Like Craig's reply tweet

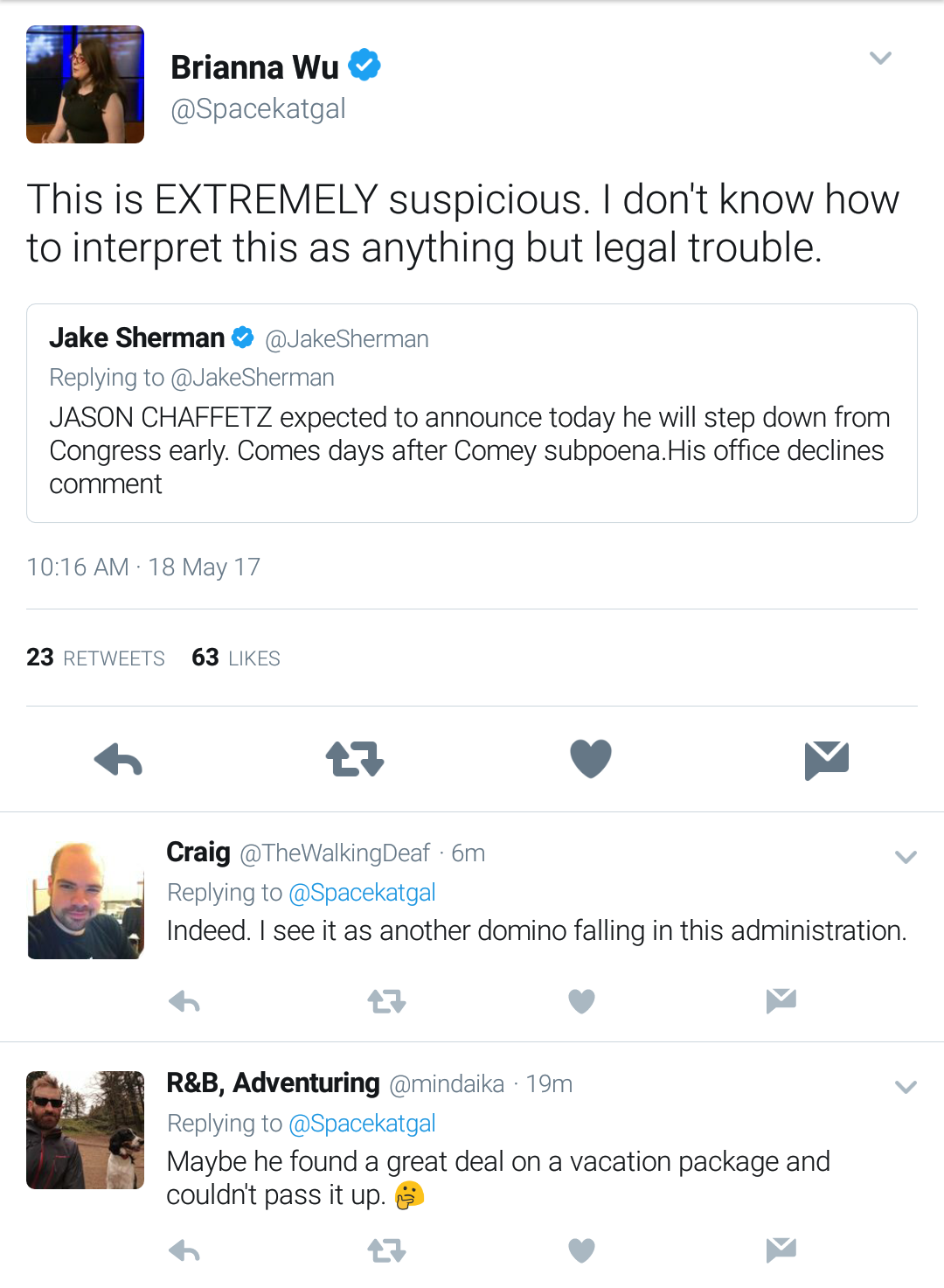point(581,1001)
